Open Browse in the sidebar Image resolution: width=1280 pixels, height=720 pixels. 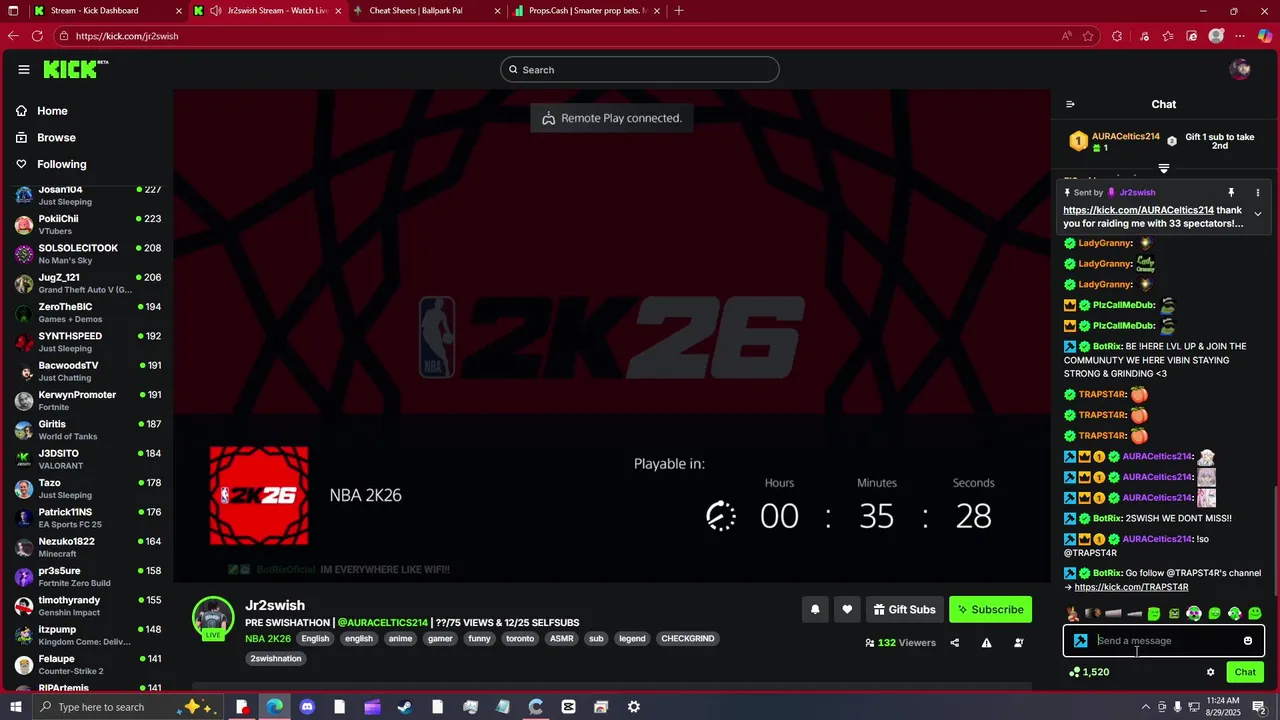pyautogui.click(x=56, y=137)
